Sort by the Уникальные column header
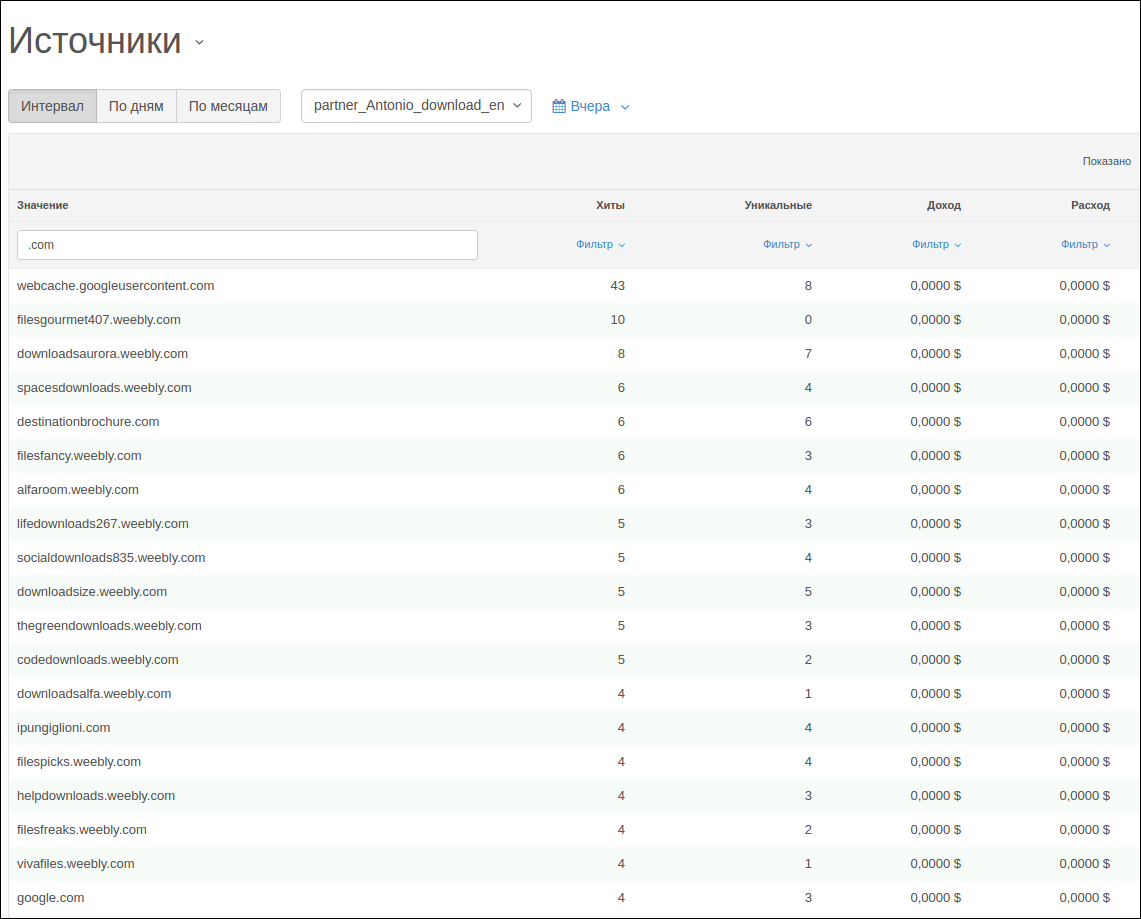Image resolution: width=1141 pixels, height=919 pixels. pos(778,205)
